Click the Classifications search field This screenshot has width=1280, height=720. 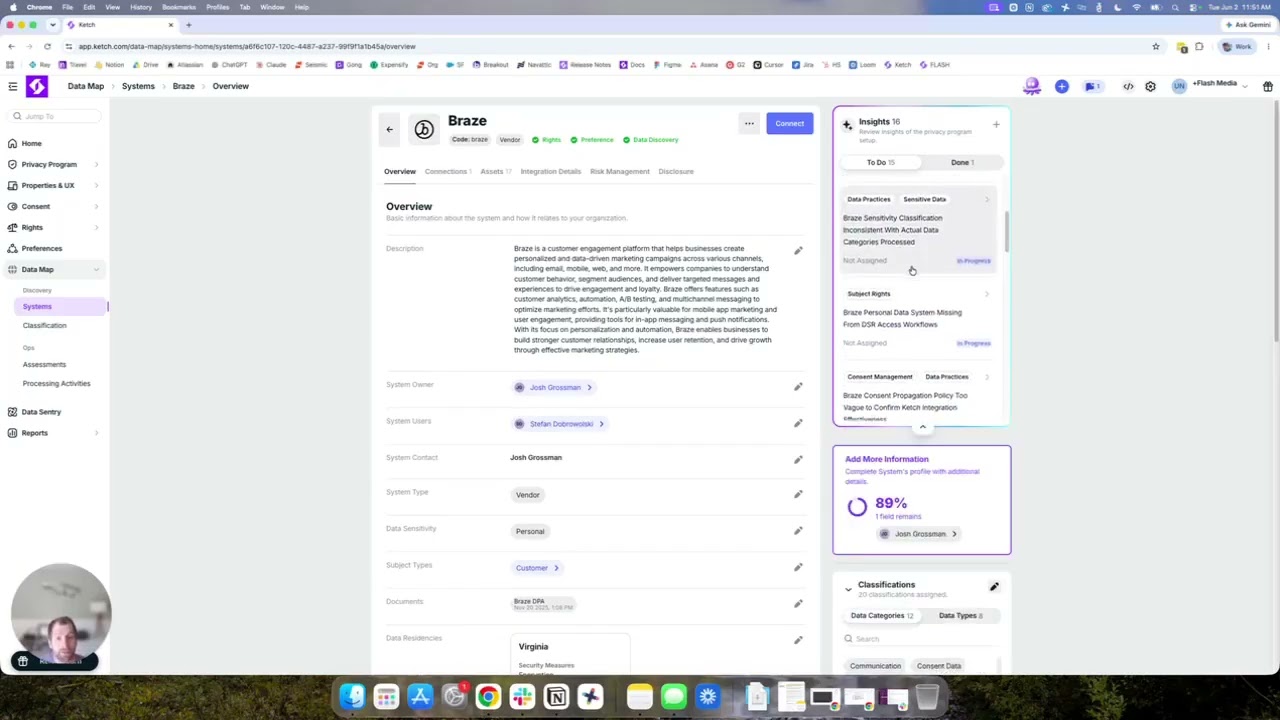(x=920, y=639)
